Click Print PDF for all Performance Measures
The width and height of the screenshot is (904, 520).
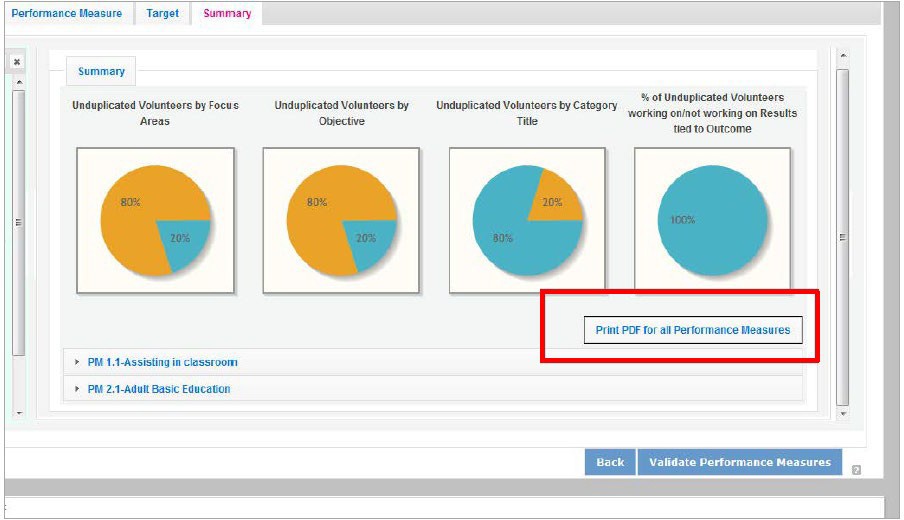coord(692,330)
